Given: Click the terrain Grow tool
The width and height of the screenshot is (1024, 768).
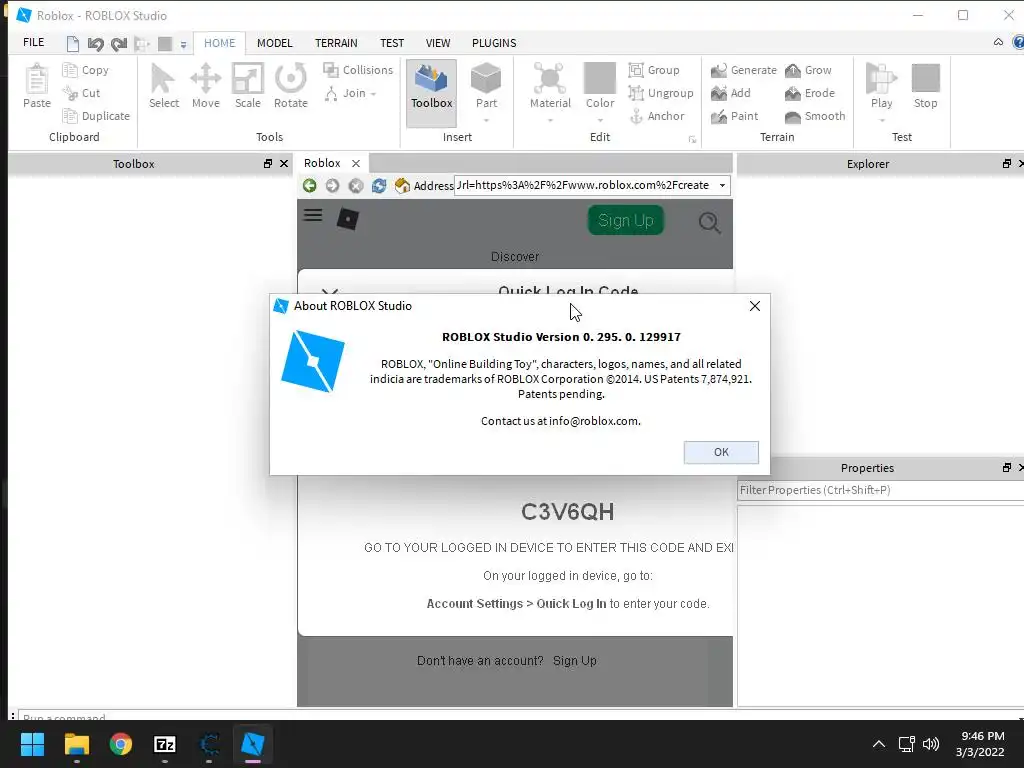Looking at the screenshot, I should [808, 70].
